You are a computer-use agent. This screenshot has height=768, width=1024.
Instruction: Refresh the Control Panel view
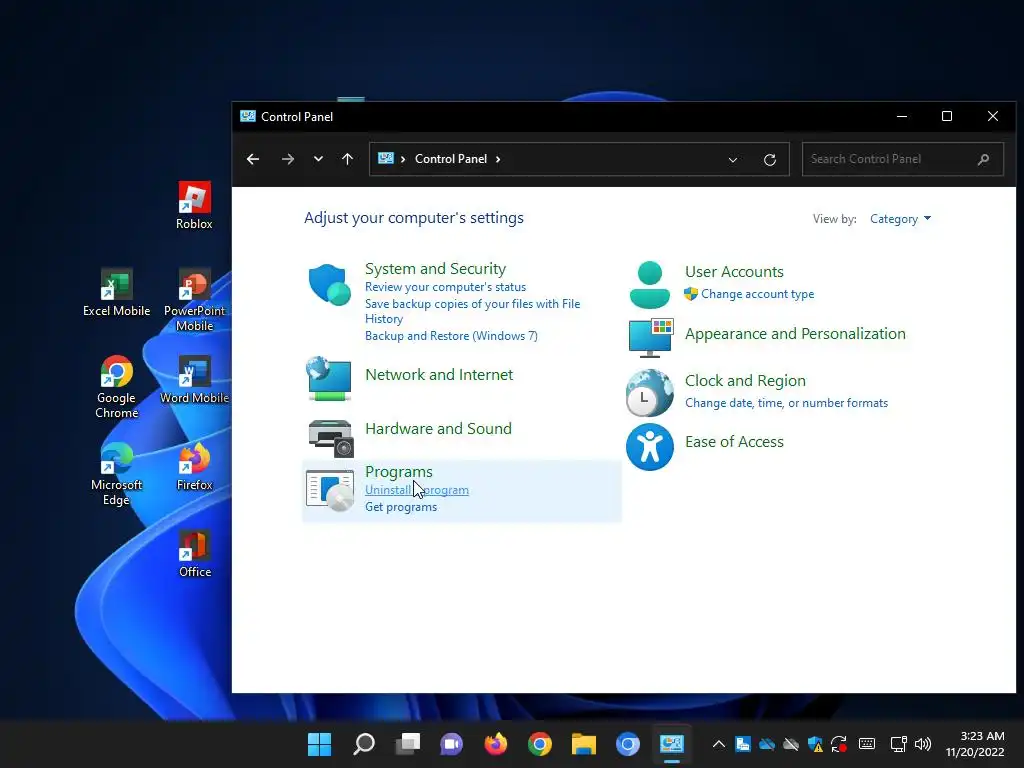click(770, 159)
